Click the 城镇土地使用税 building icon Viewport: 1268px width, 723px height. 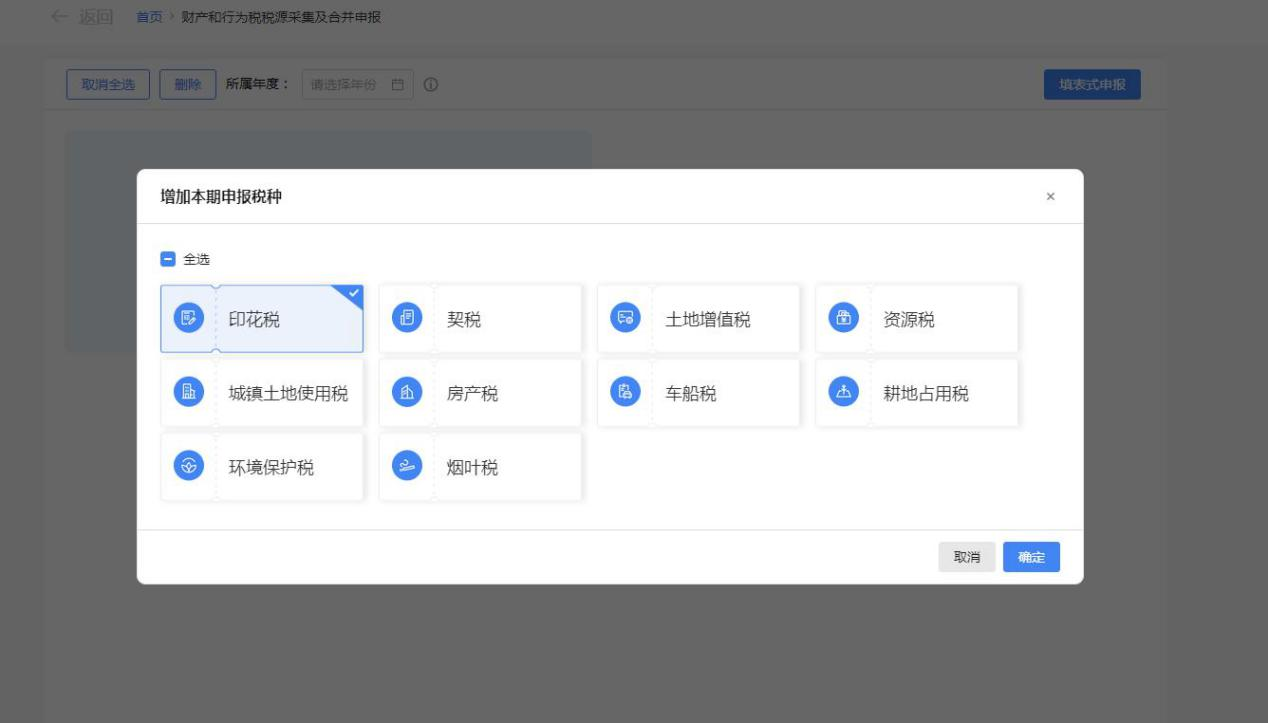pyautogui.click(x=188, y=393)
